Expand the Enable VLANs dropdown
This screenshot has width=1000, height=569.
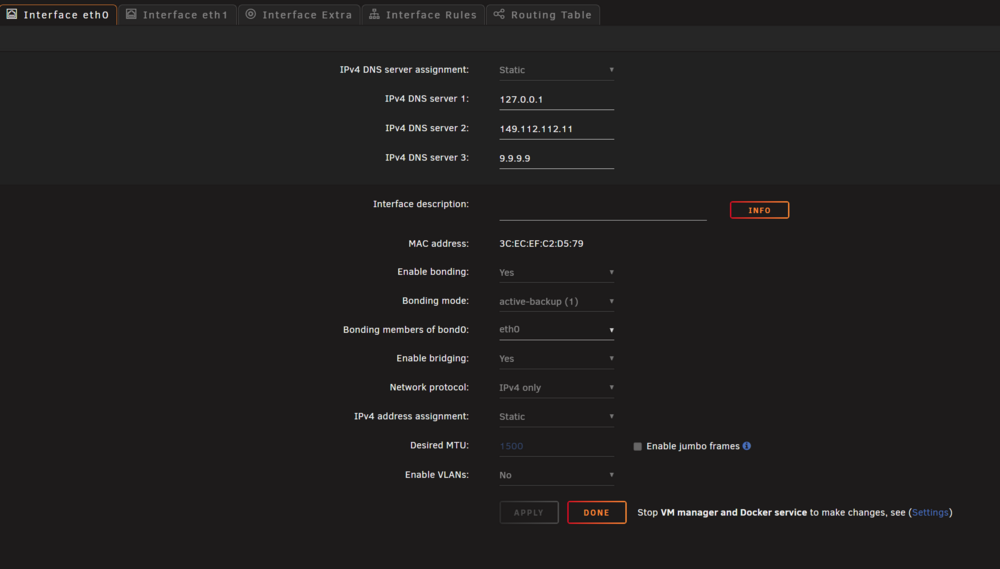click(x=556, y=475)
